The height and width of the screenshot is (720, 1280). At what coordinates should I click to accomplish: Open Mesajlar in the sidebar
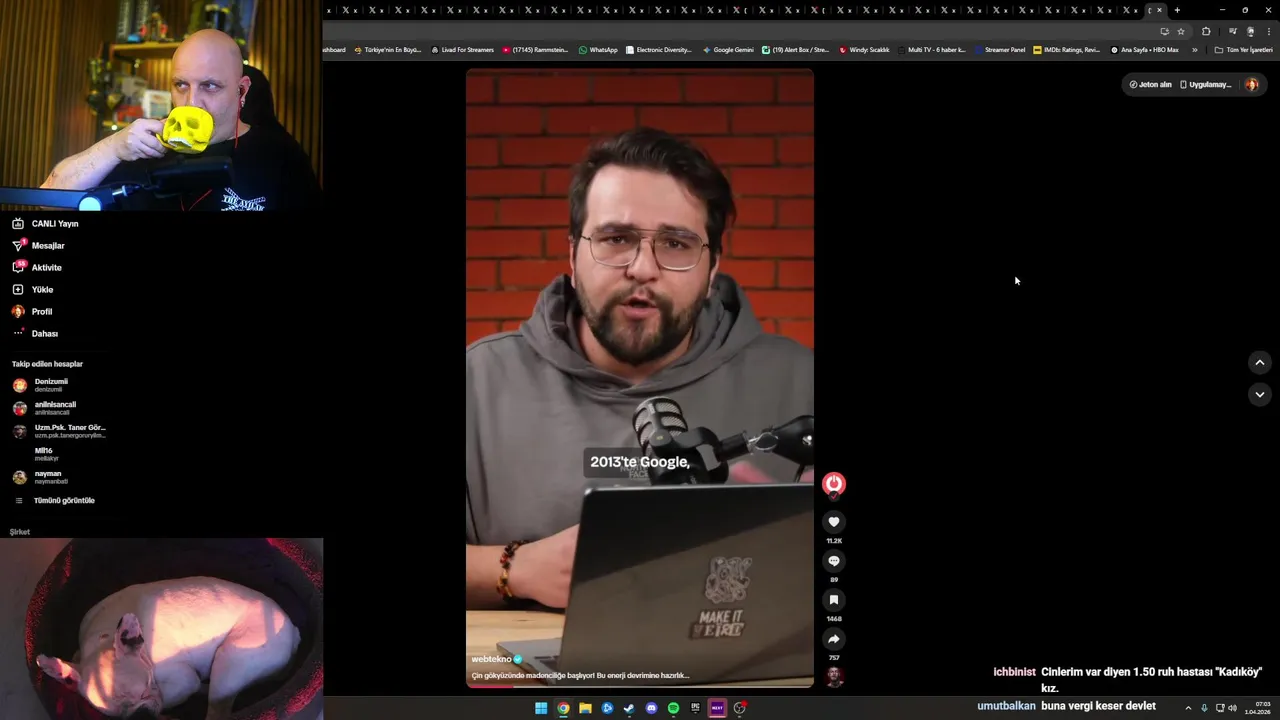tap(38, 246)
